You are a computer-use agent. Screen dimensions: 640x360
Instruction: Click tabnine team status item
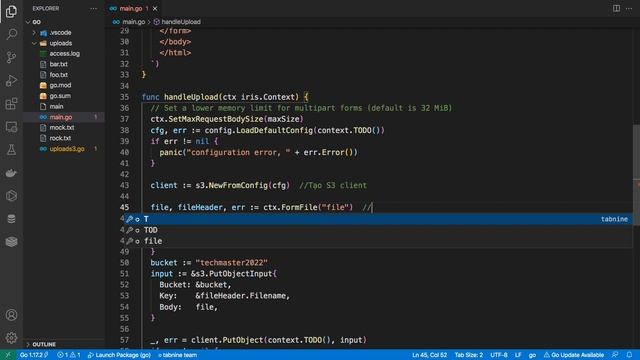(177, 355)
